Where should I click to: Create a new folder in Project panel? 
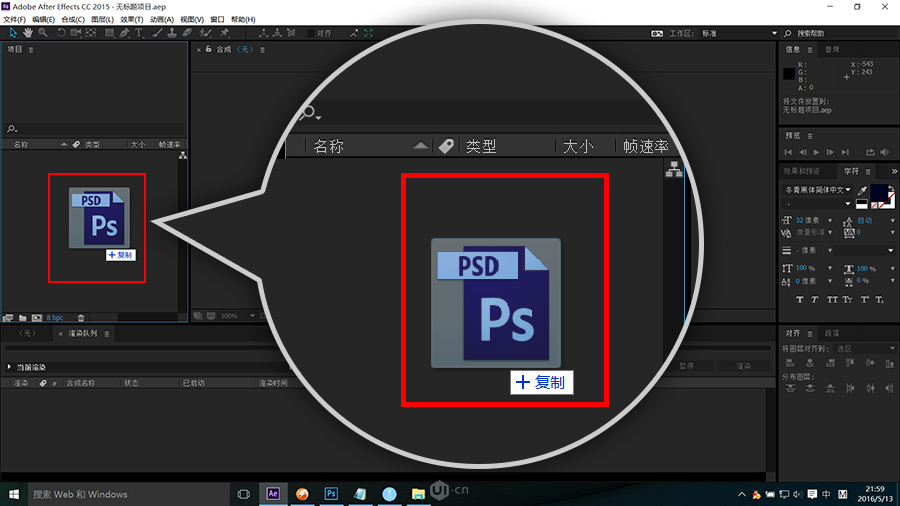pos(22,317)
